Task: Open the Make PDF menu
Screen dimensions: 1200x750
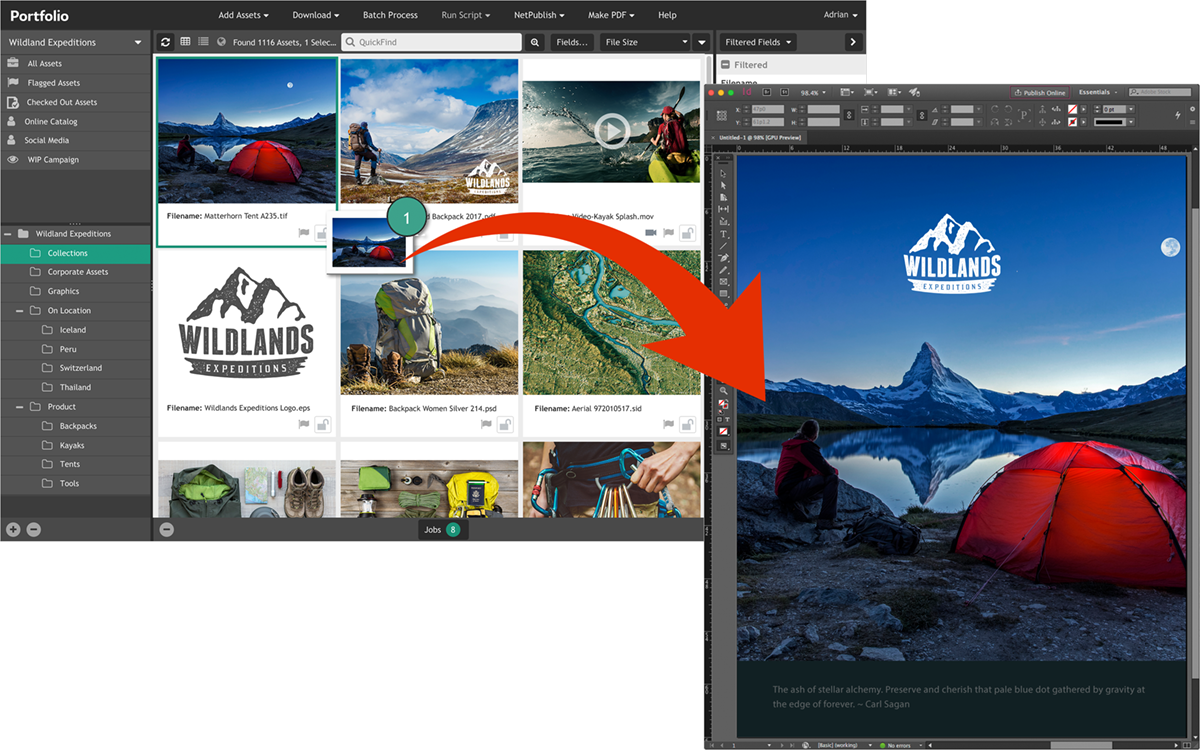Action: (x=611, y=15)
